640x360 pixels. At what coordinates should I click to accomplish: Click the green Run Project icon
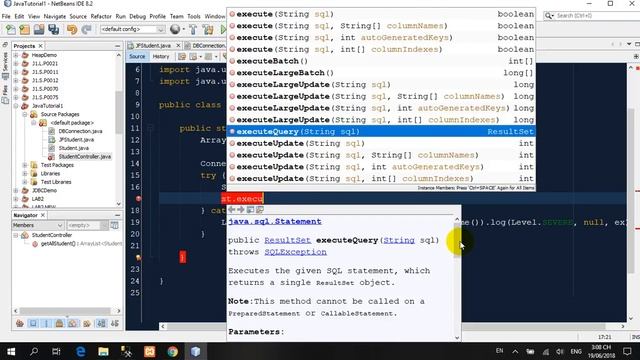click(x=223, y=29)
